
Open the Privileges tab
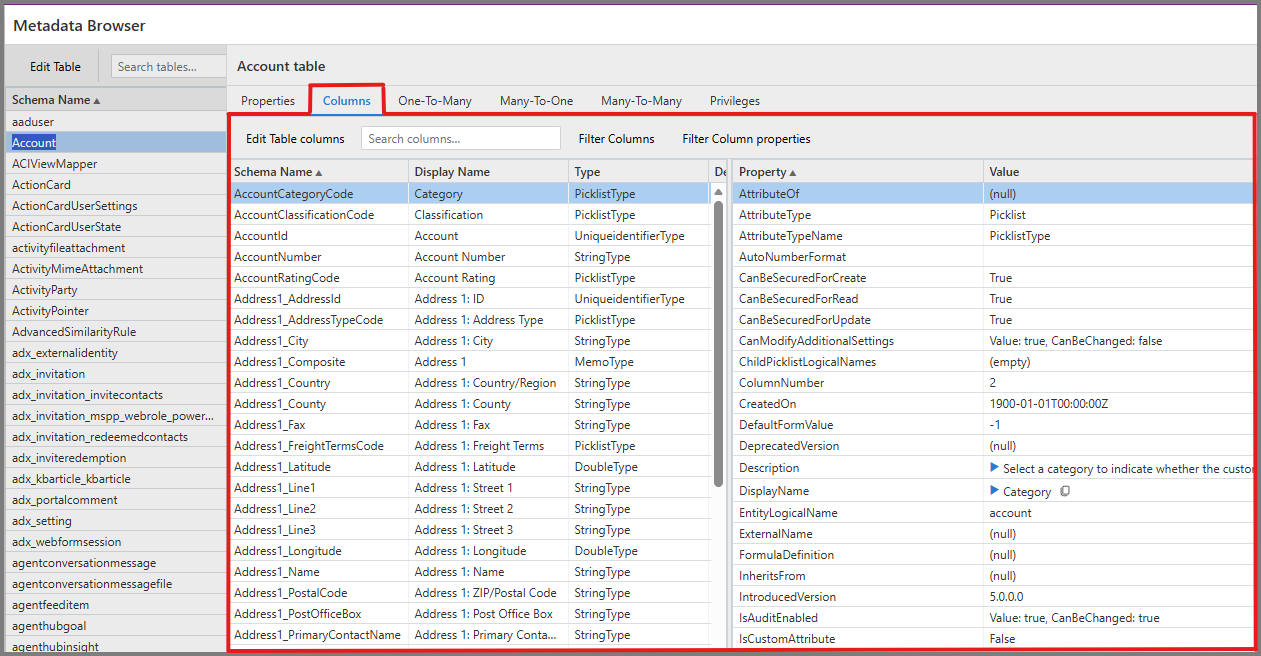coord(734,100)
